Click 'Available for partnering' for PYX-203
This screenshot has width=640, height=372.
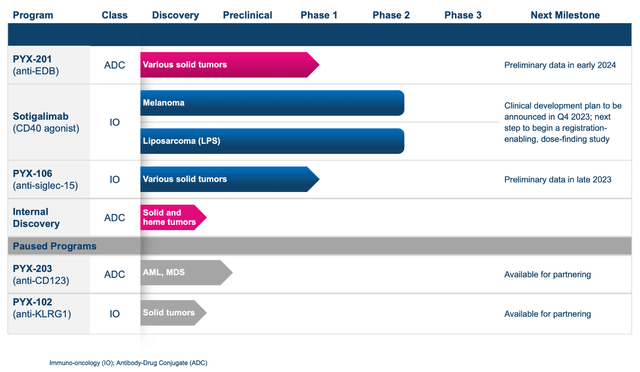547,274
